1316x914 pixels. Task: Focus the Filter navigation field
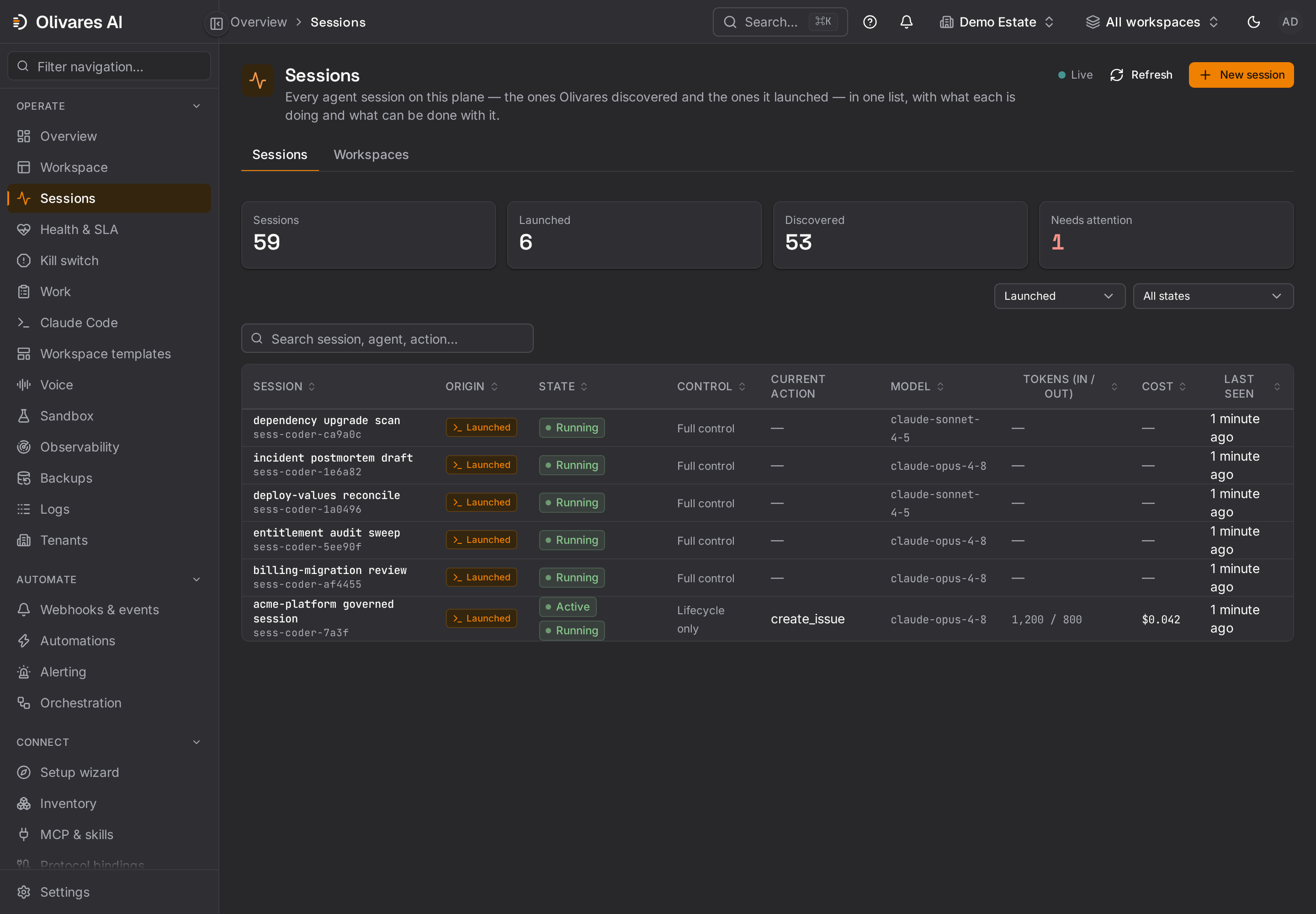109,66
